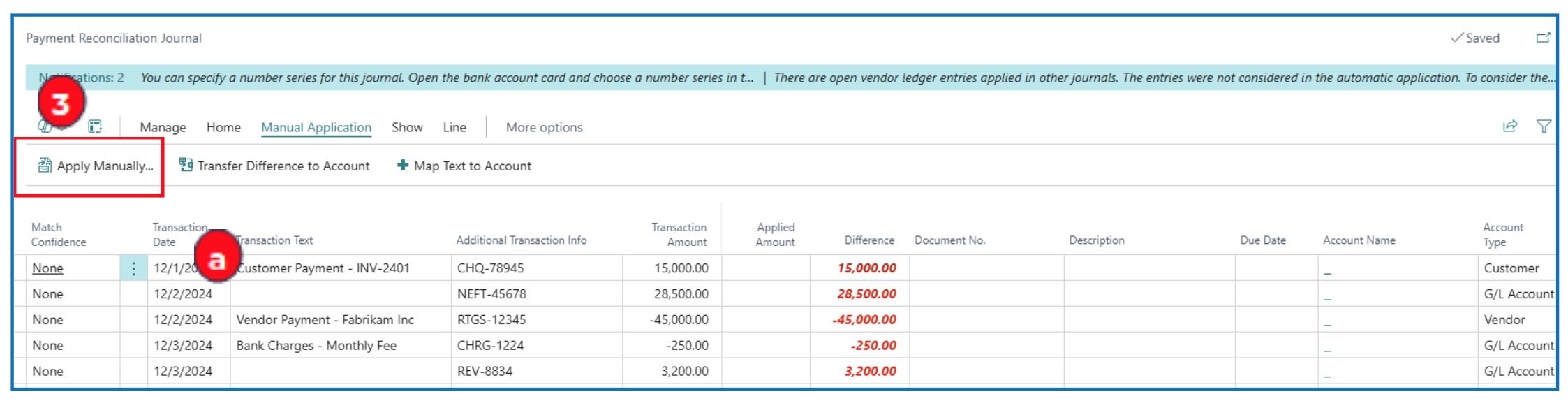Image resolution: width=1568 pixels, height=401 pixels.
Task: Click the table view layout icon
Action: coord(95,126)
